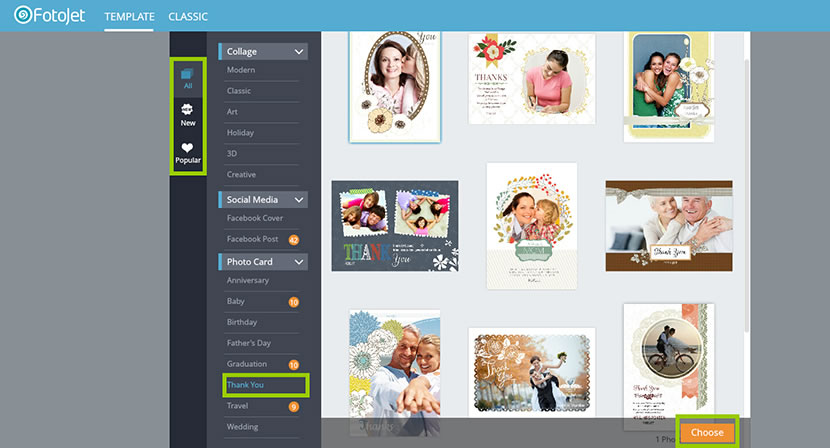The width and height of the screenshot is (830, 448).
Task: Open the Modern collage category
Action: pos(241,70)
